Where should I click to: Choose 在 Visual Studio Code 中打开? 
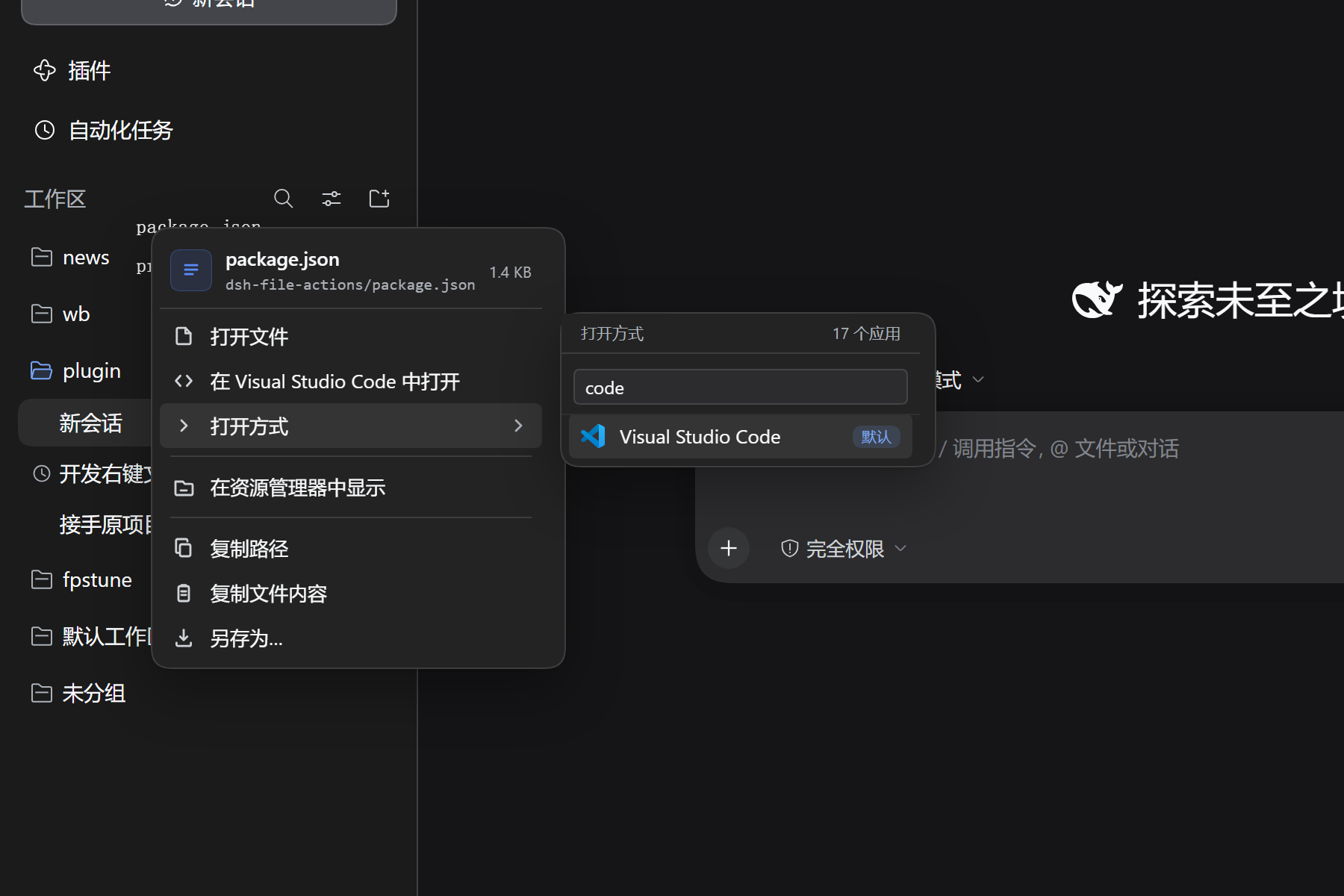point(351,382)
